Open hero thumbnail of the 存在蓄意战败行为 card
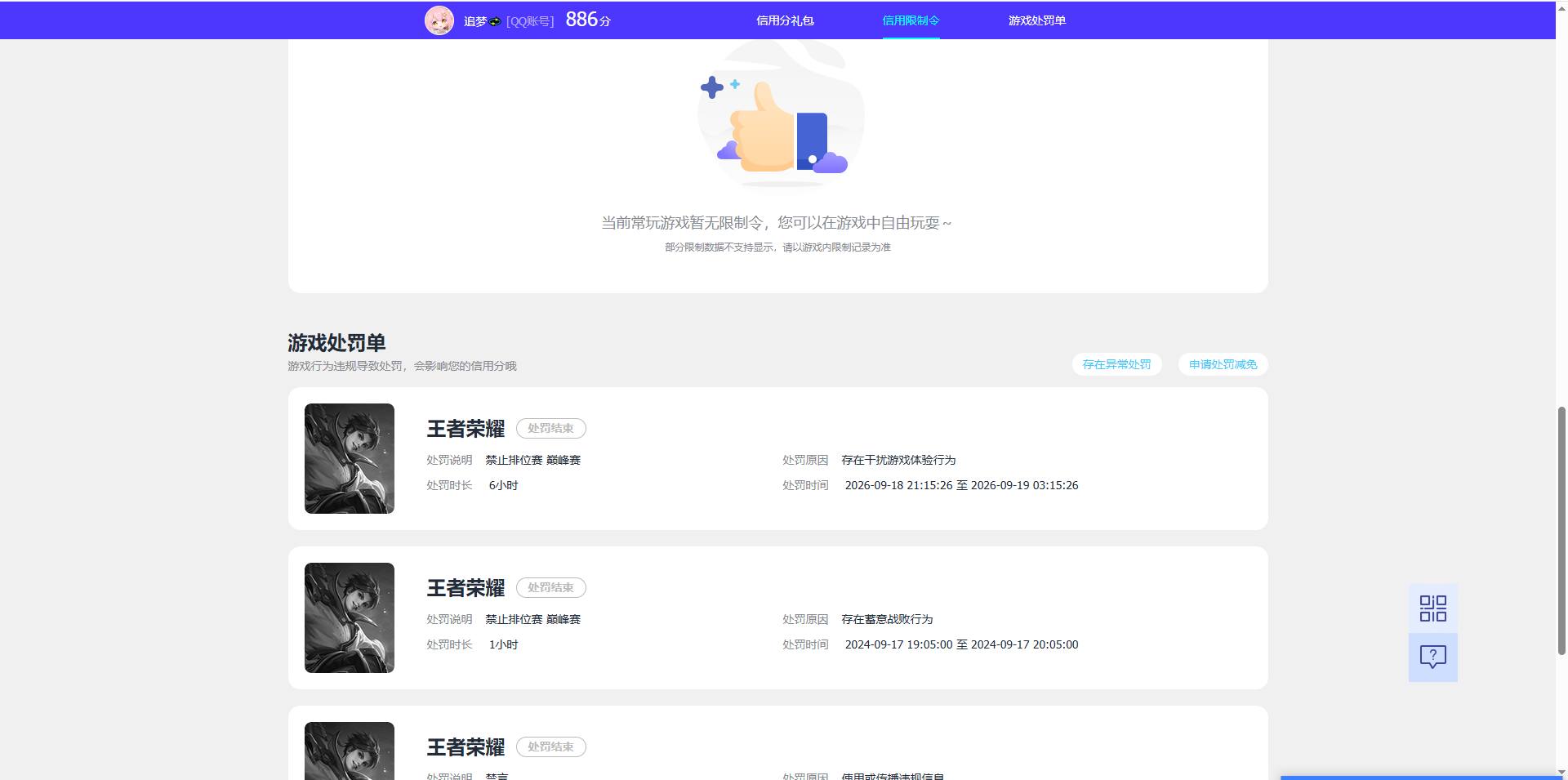 [350, 617]
